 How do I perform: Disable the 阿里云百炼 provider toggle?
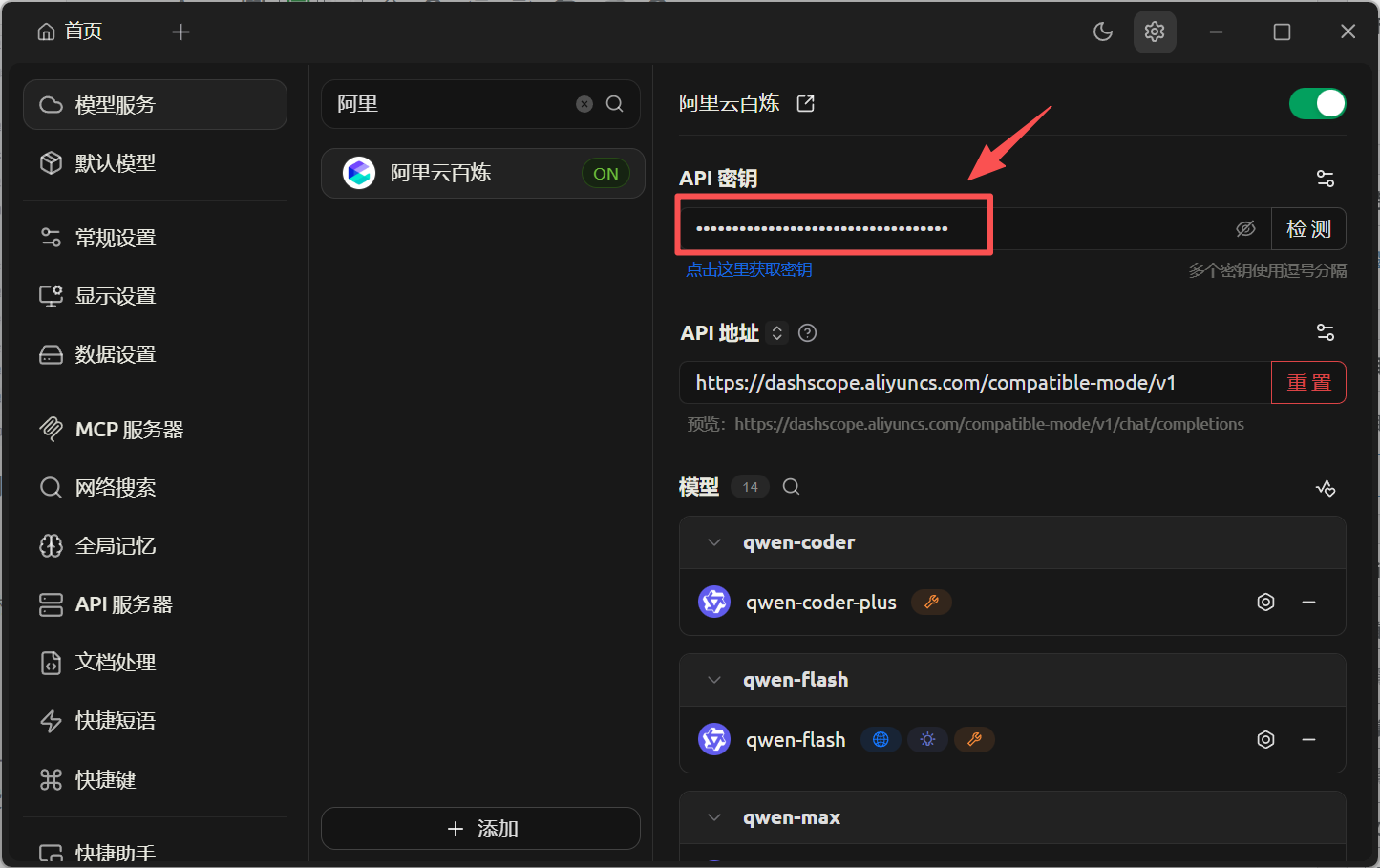coord(1318,102)
